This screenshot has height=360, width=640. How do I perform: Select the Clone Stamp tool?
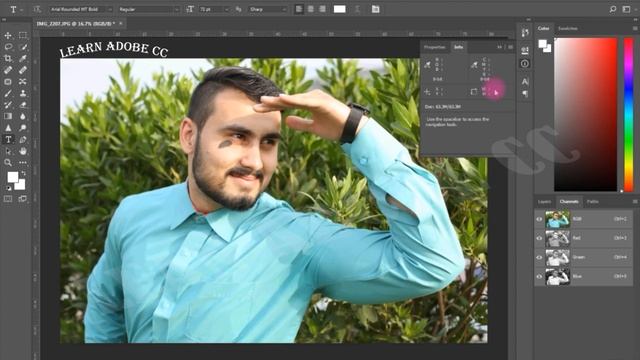click(x=23, y=93)
